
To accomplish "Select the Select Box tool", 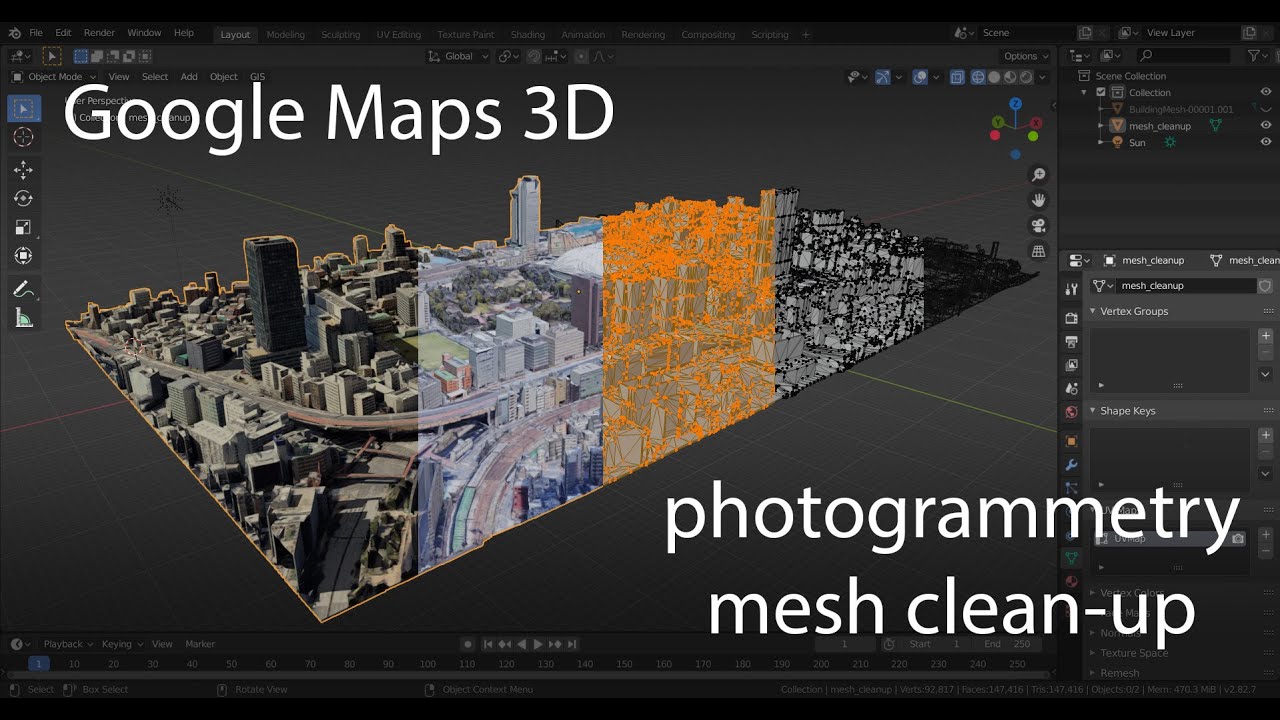I will (x=24, y=108).
